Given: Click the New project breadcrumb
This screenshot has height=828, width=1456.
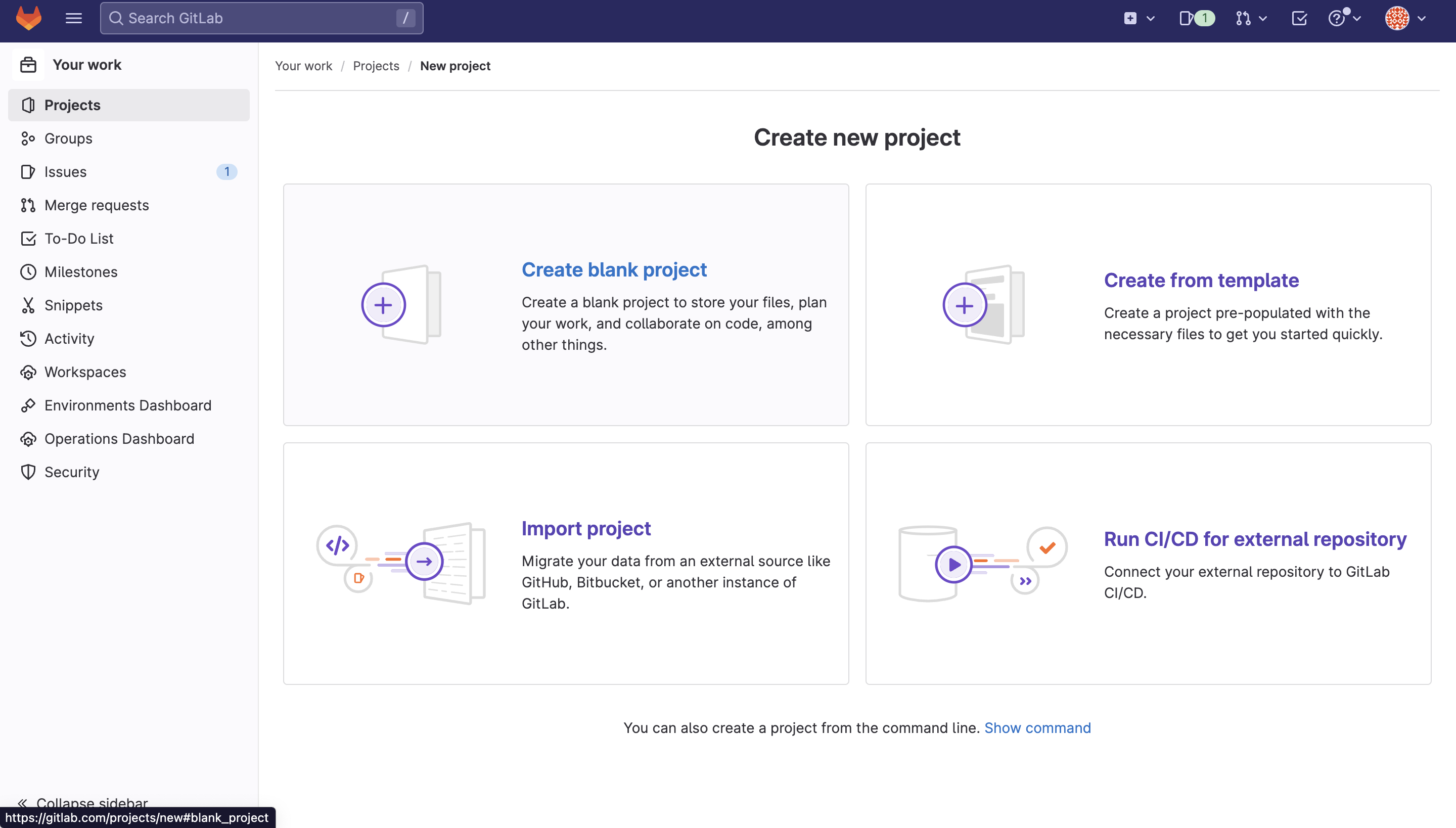Looking at the screenshot, I should 455,66.
